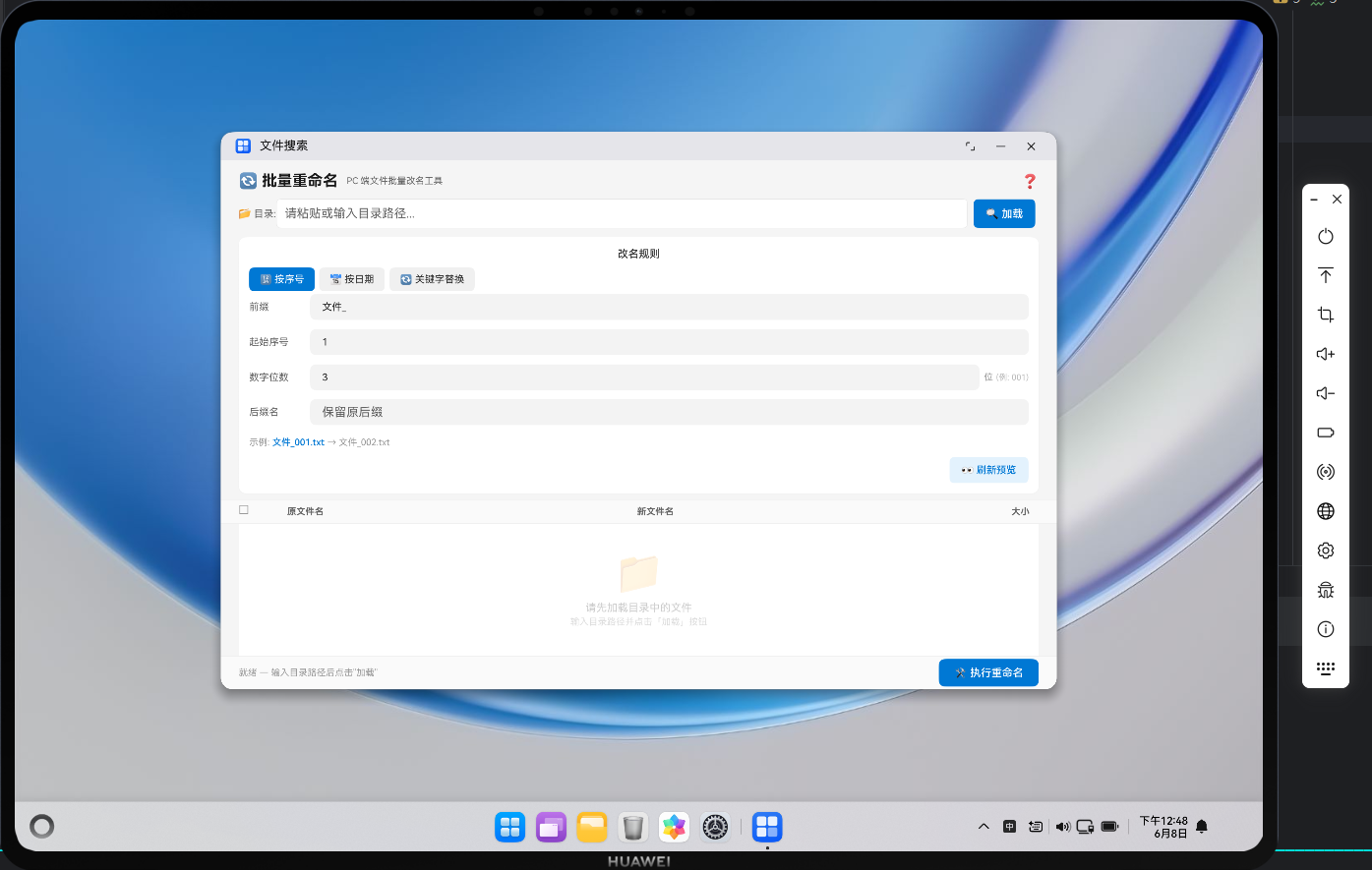Click the 新文件名 column header
The width and height of the screenshot is (1372, 870).
(655, 511)
